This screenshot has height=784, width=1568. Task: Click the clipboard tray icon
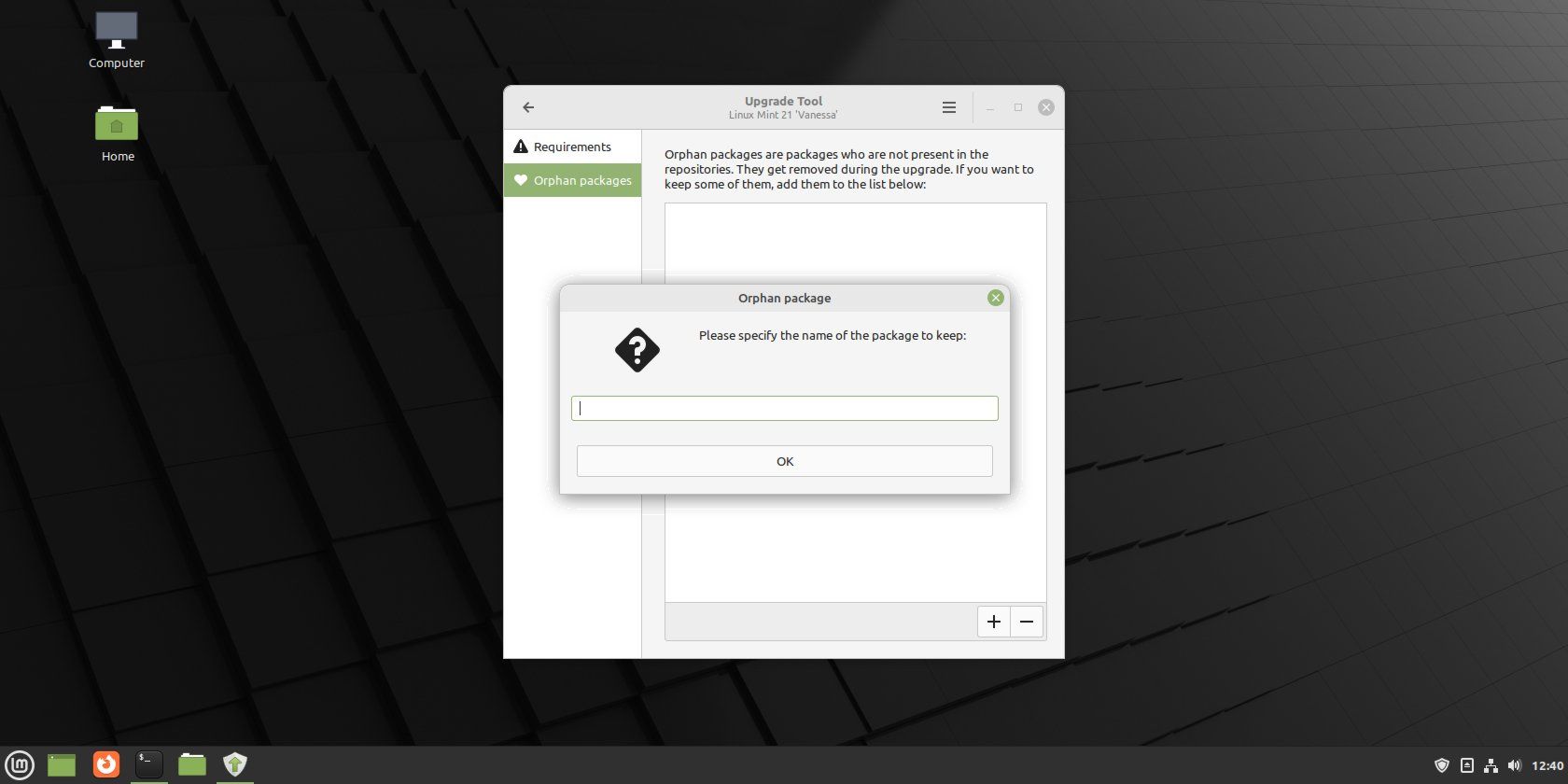click(x=1466, y=765)
